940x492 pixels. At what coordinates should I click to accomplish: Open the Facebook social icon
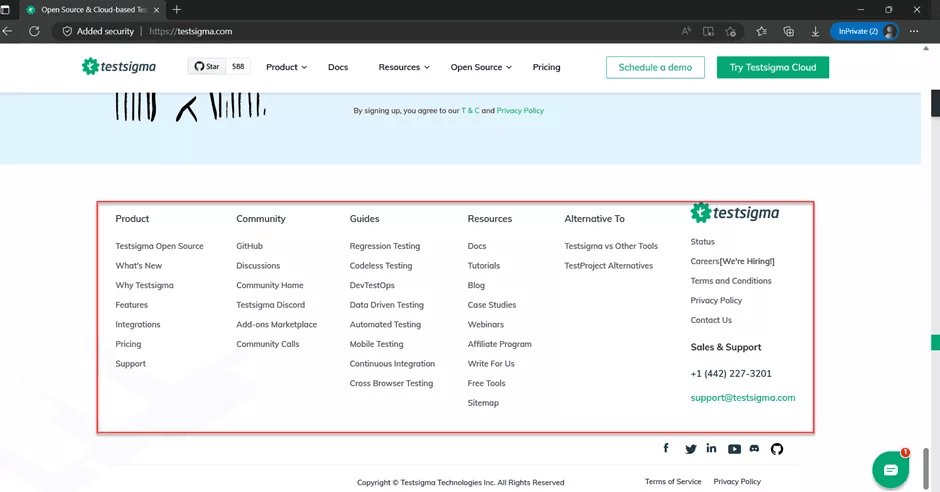click(665, 448)
